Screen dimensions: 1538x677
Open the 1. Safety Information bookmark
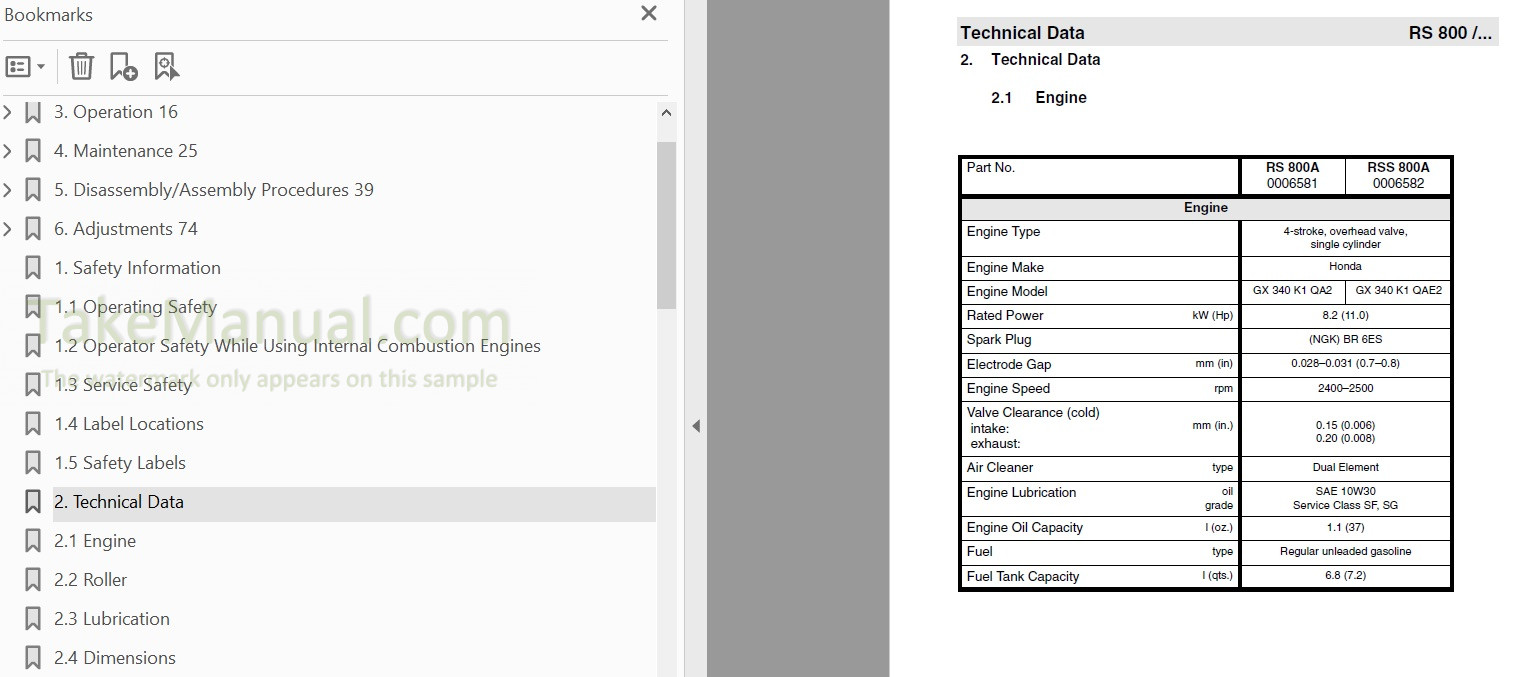click(137, 268)
